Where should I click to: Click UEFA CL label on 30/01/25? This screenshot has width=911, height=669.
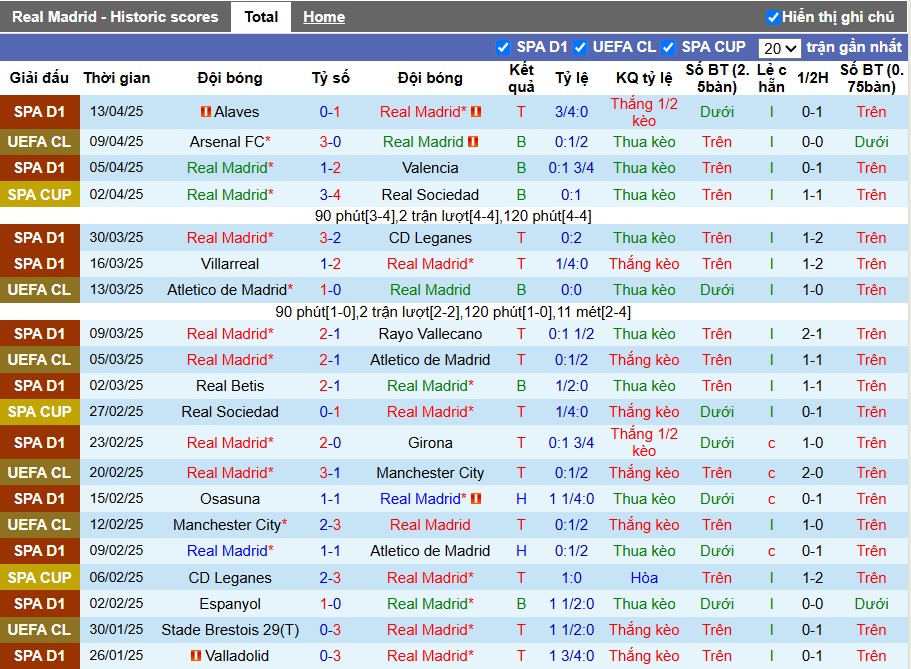40,629
